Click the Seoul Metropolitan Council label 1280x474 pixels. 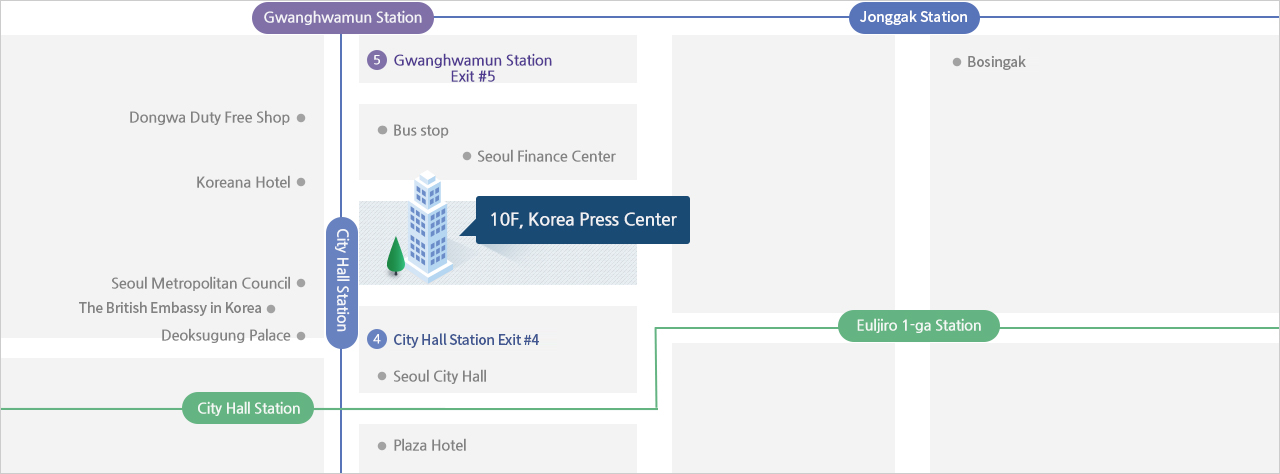pos(201,283)
